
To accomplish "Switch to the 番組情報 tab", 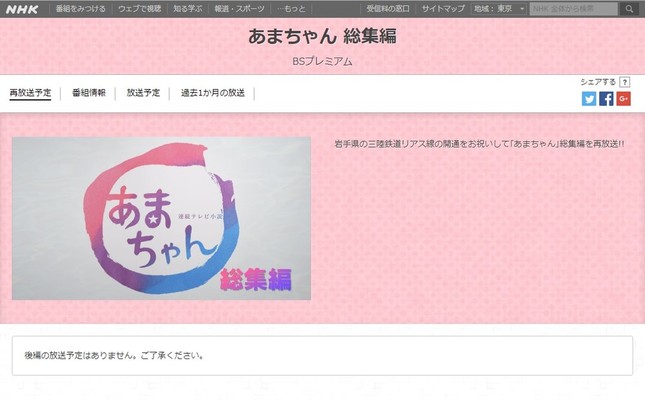I will point(89,93).
